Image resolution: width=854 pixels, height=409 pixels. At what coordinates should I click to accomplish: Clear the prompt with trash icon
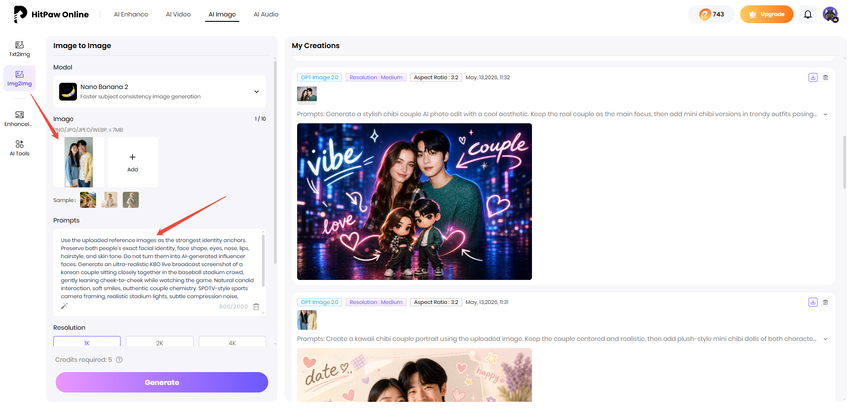pos(257,307)
